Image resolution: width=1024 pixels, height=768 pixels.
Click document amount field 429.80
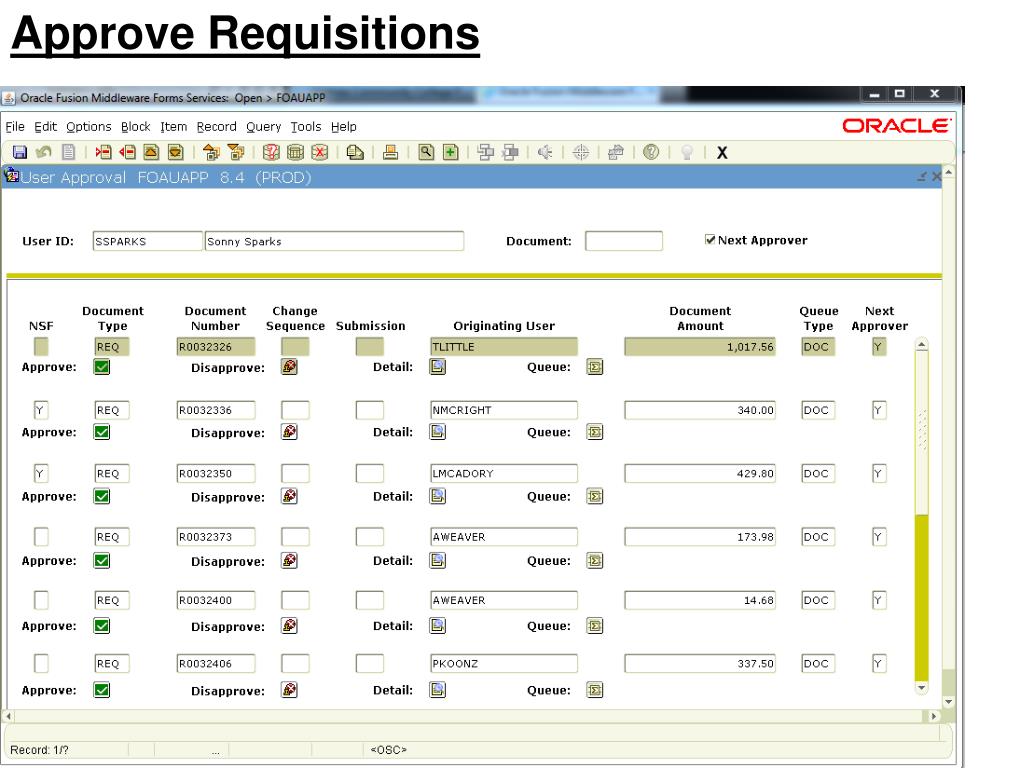pos(700,473)
